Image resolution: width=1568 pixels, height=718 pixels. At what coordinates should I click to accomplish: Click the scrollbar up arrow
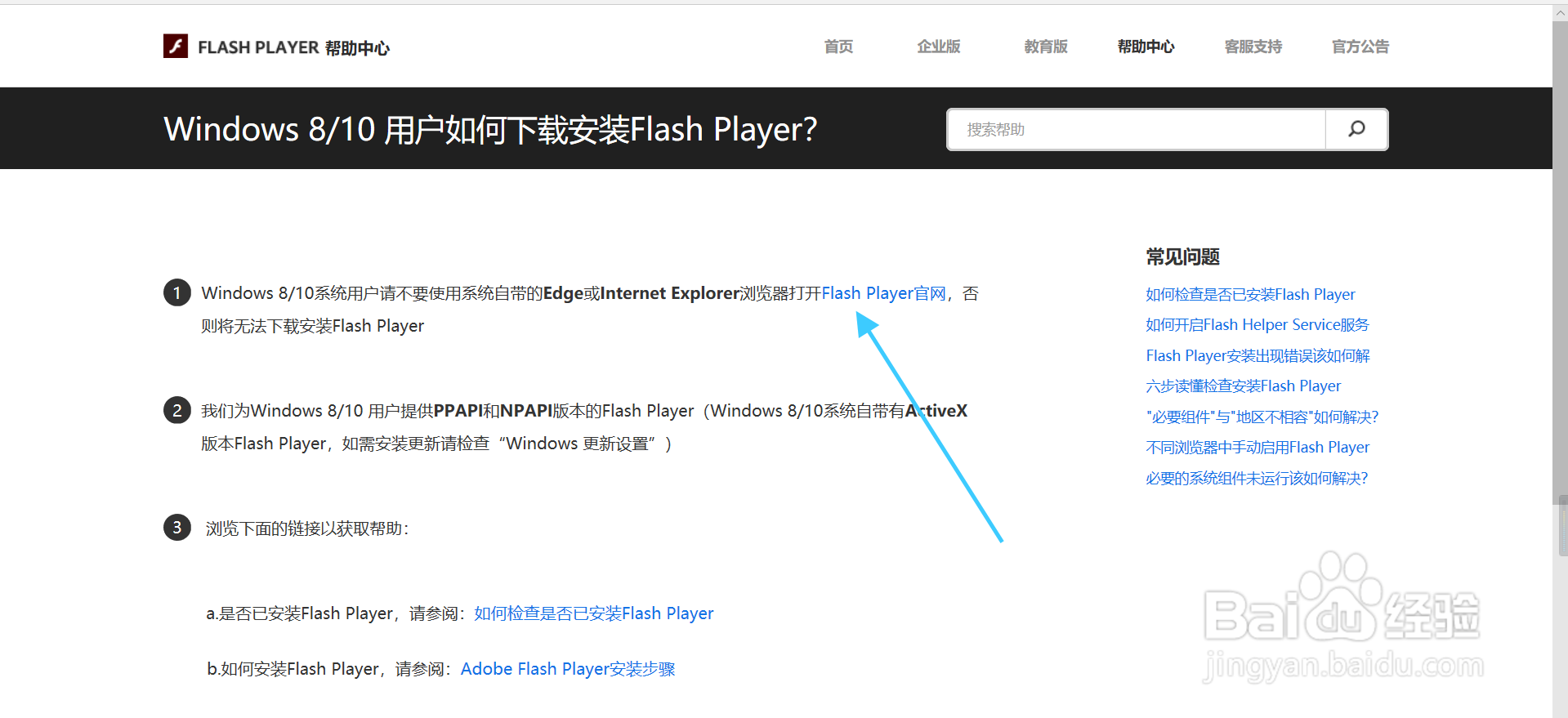1560,13
